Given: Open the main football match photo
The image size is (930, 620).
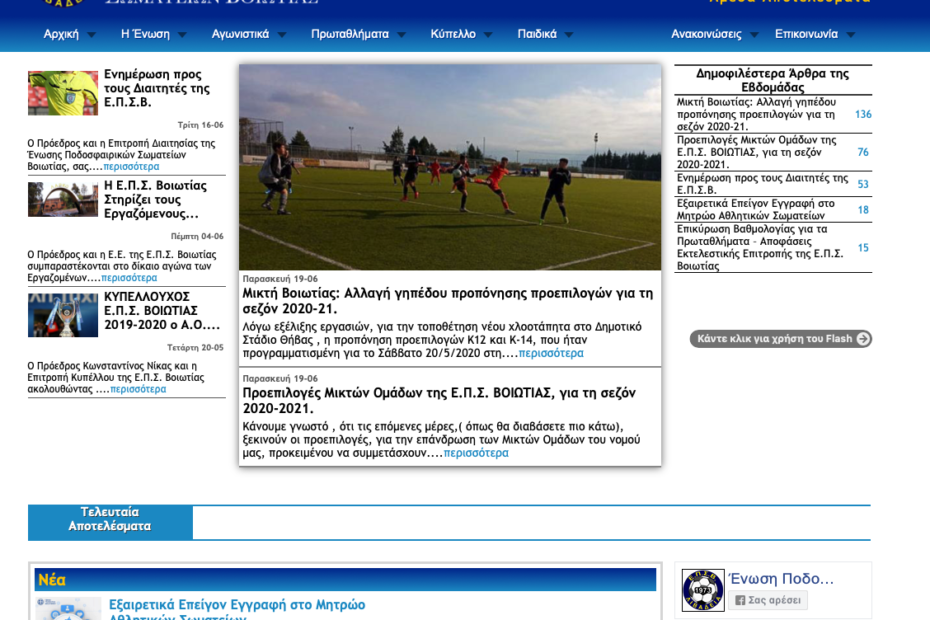Looking at the screenshot, I should 450,167.
